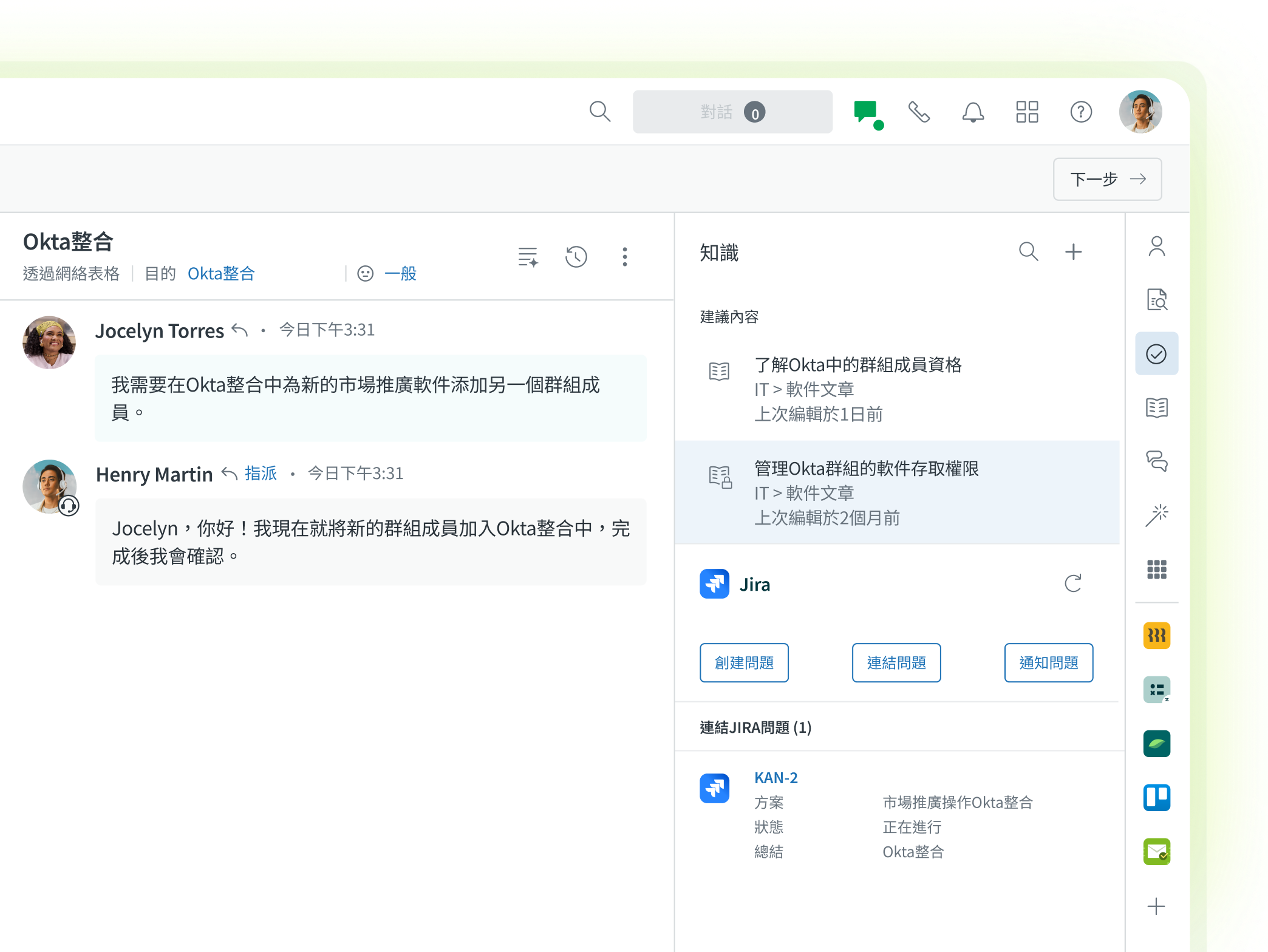This screenshot has height=952, width=1268.
Task: Open ticket history clock icon
Action: coord(576,257)
